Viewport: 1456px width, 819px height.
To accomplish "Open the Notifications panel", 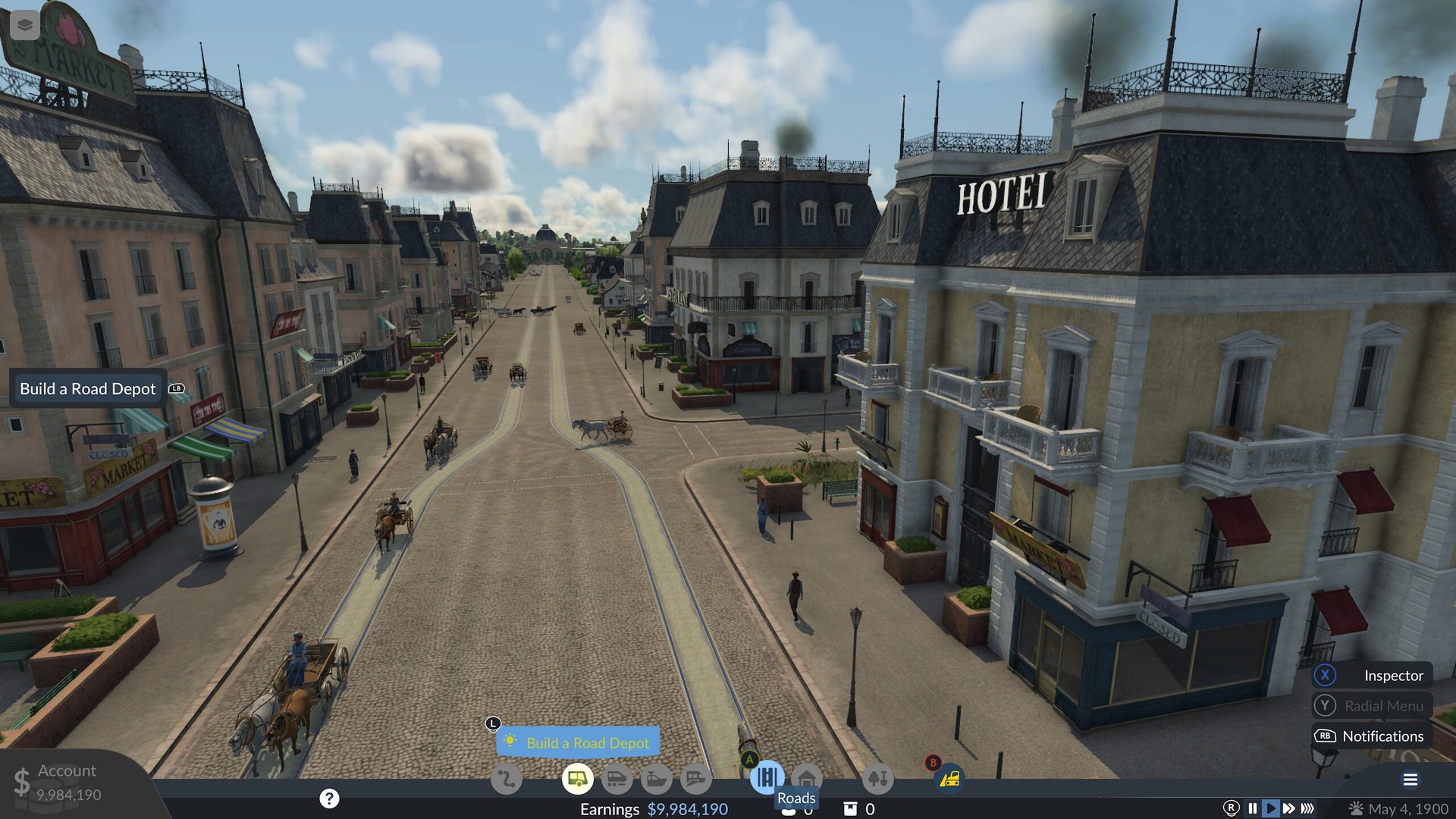I will click(x=1373, y=736).
